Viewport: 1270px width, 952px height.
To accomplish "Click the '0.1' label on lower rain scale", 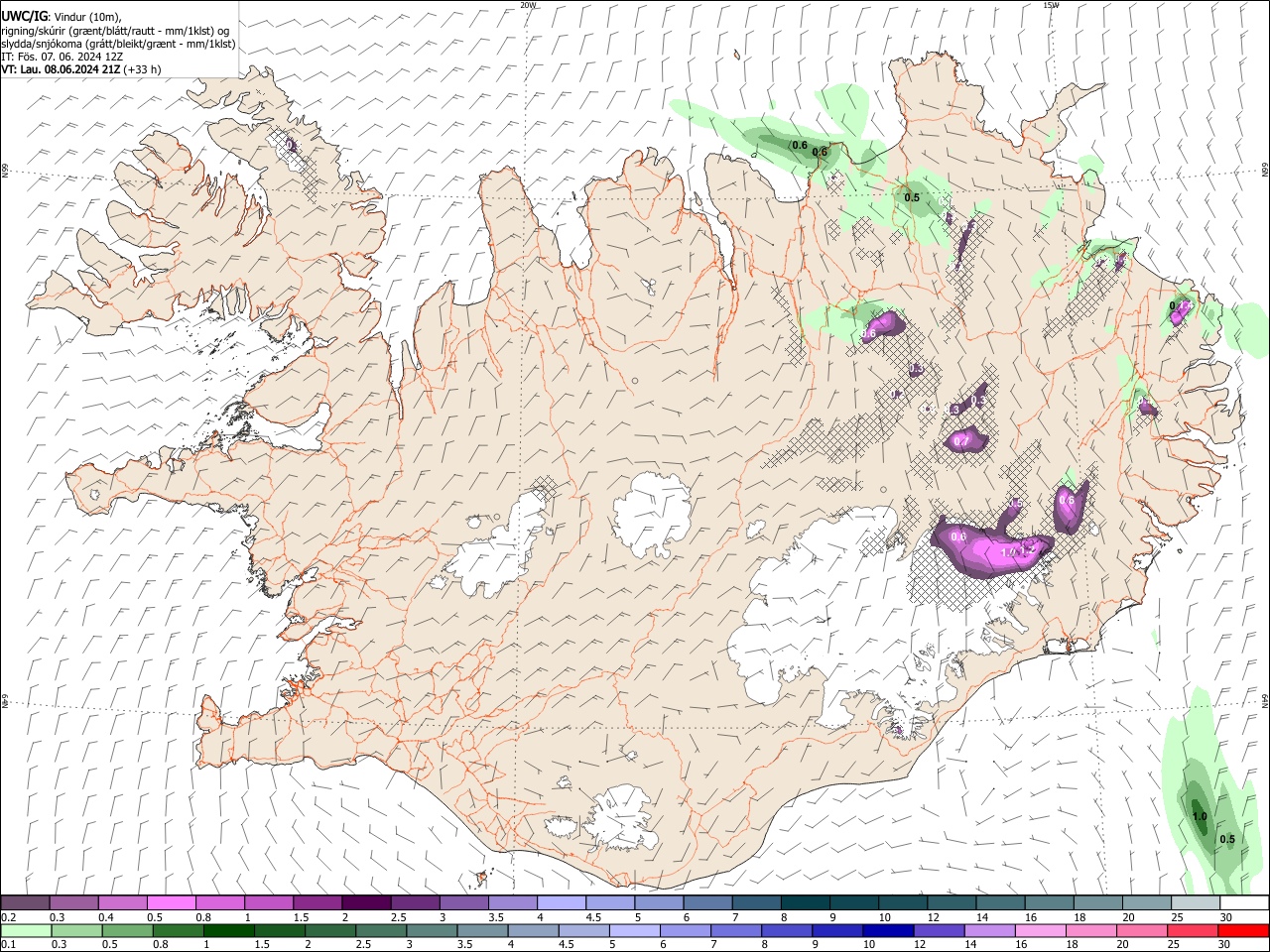I will coord(8,945).
